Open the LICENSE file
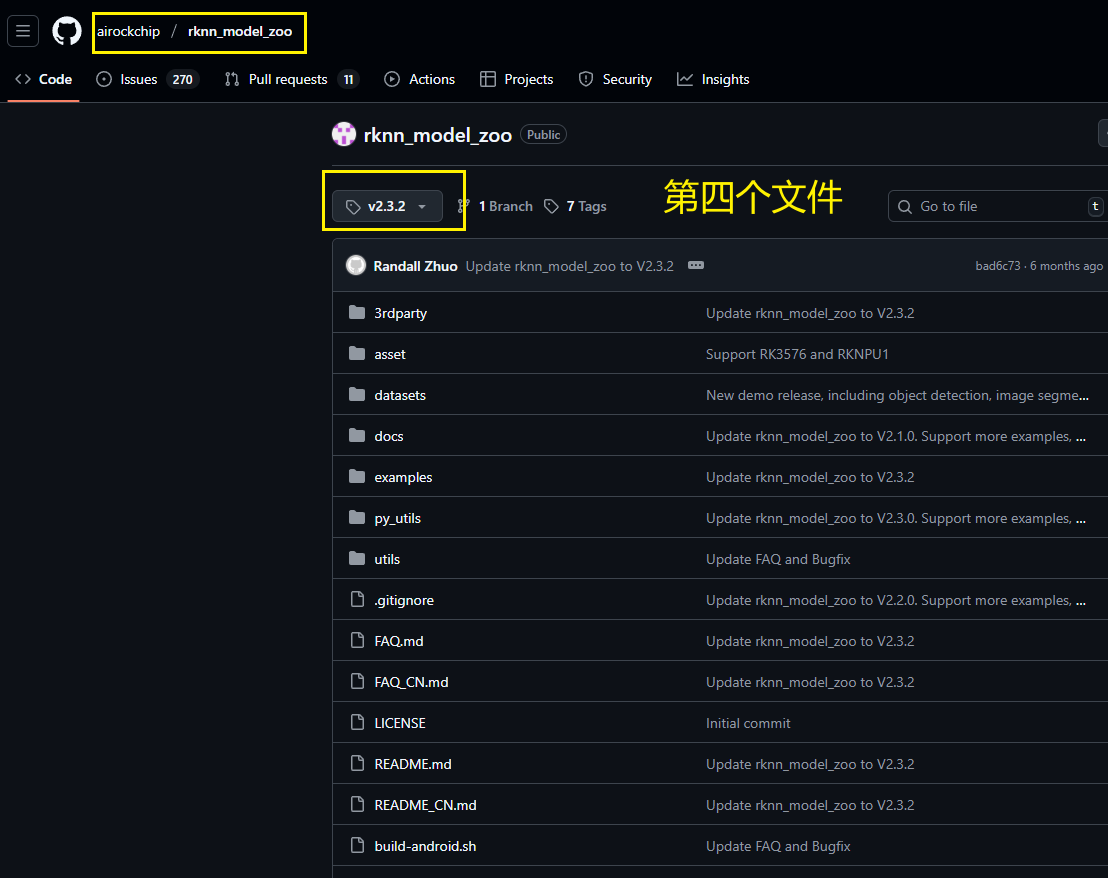 (x=400, y=723)
